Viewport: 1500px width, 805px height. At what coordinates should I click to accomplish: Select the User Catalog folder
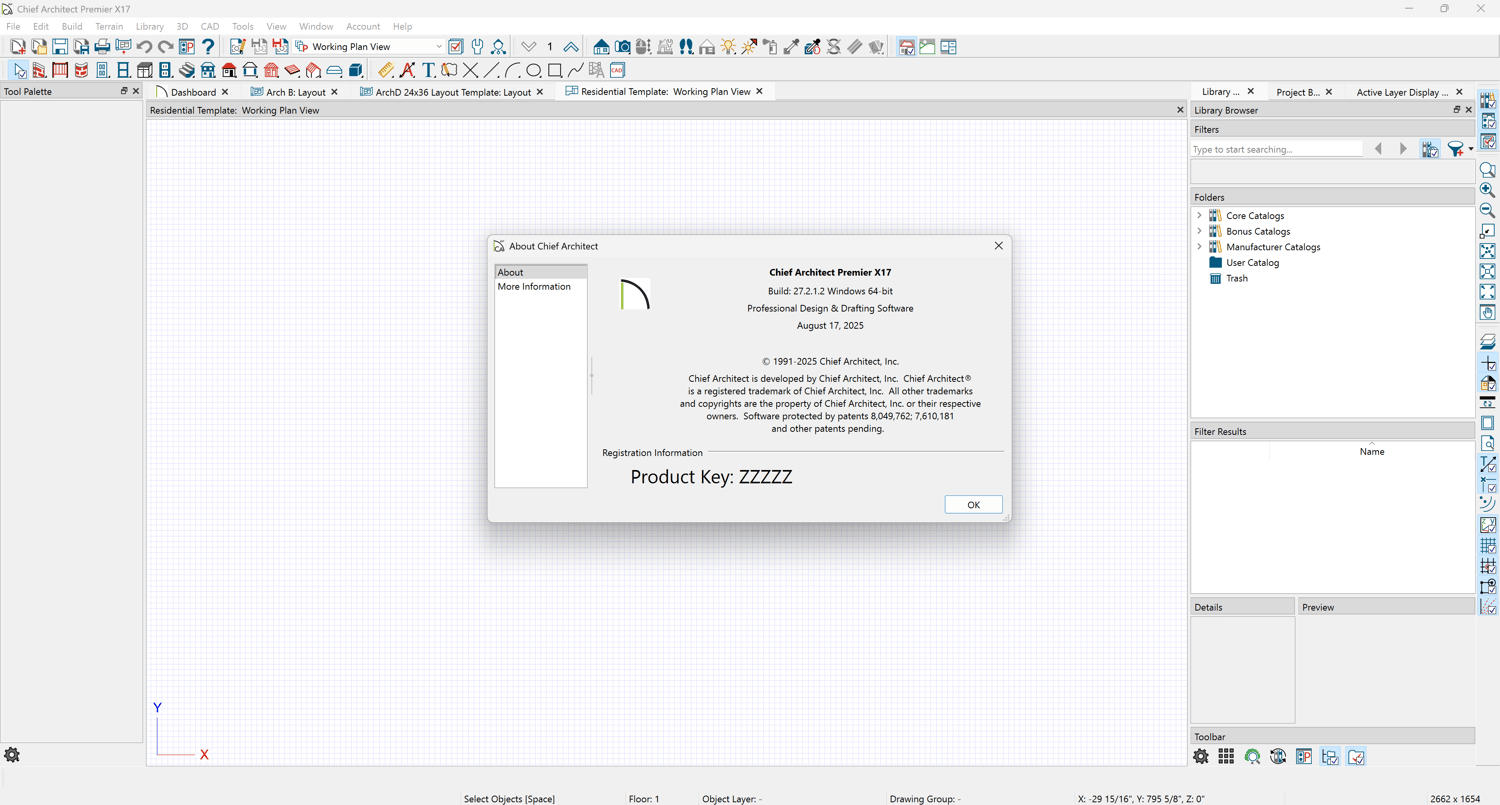click(x=1252, y=263)
